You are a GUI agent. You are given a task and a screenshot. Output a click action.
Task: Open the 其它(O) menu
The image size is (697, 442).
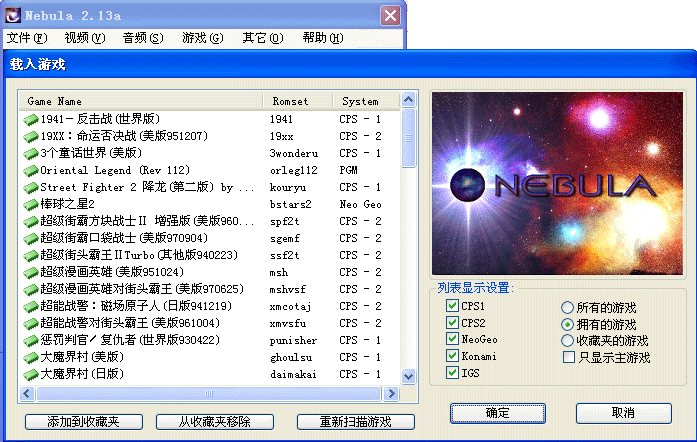pos(263,38)
